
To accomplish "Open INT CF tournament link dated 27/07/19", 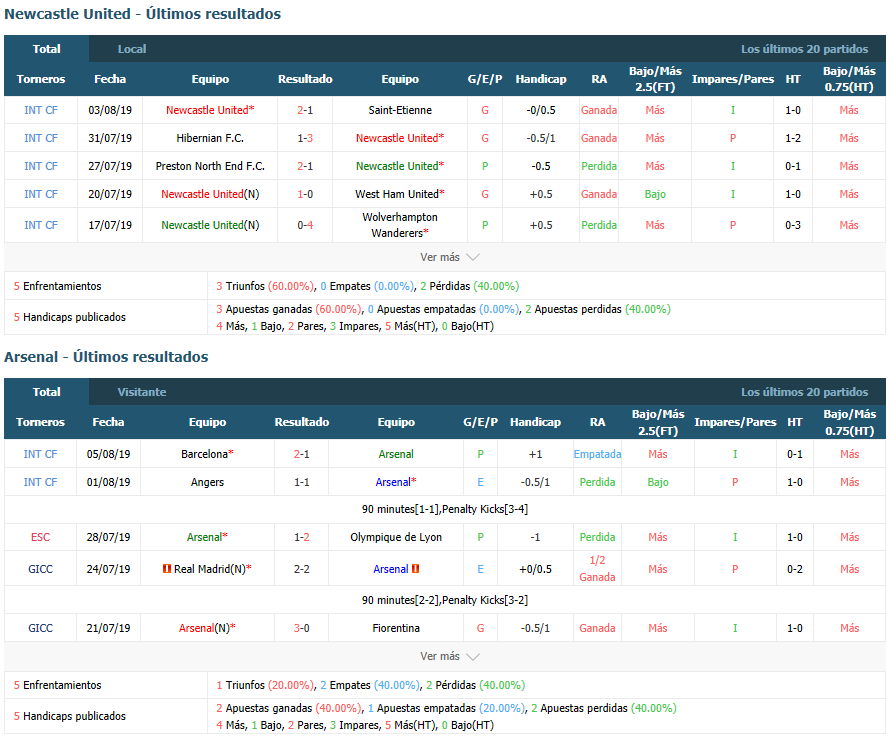I will pyautogui.click(x=41, y=166).
